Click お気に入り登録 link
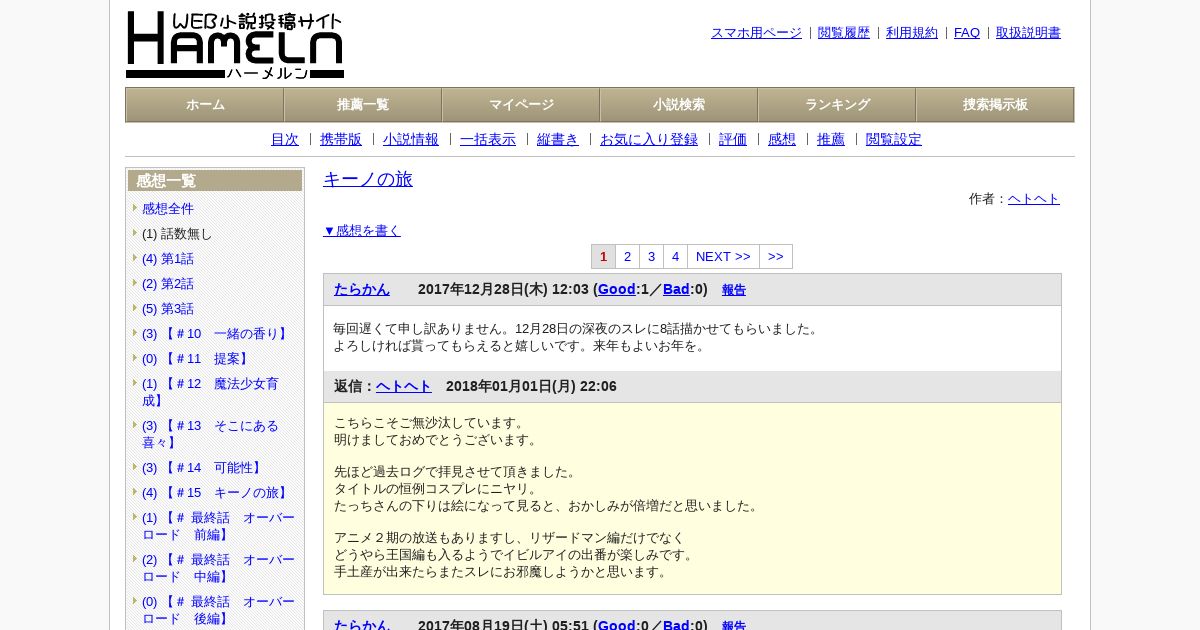 tap(649, 139)
